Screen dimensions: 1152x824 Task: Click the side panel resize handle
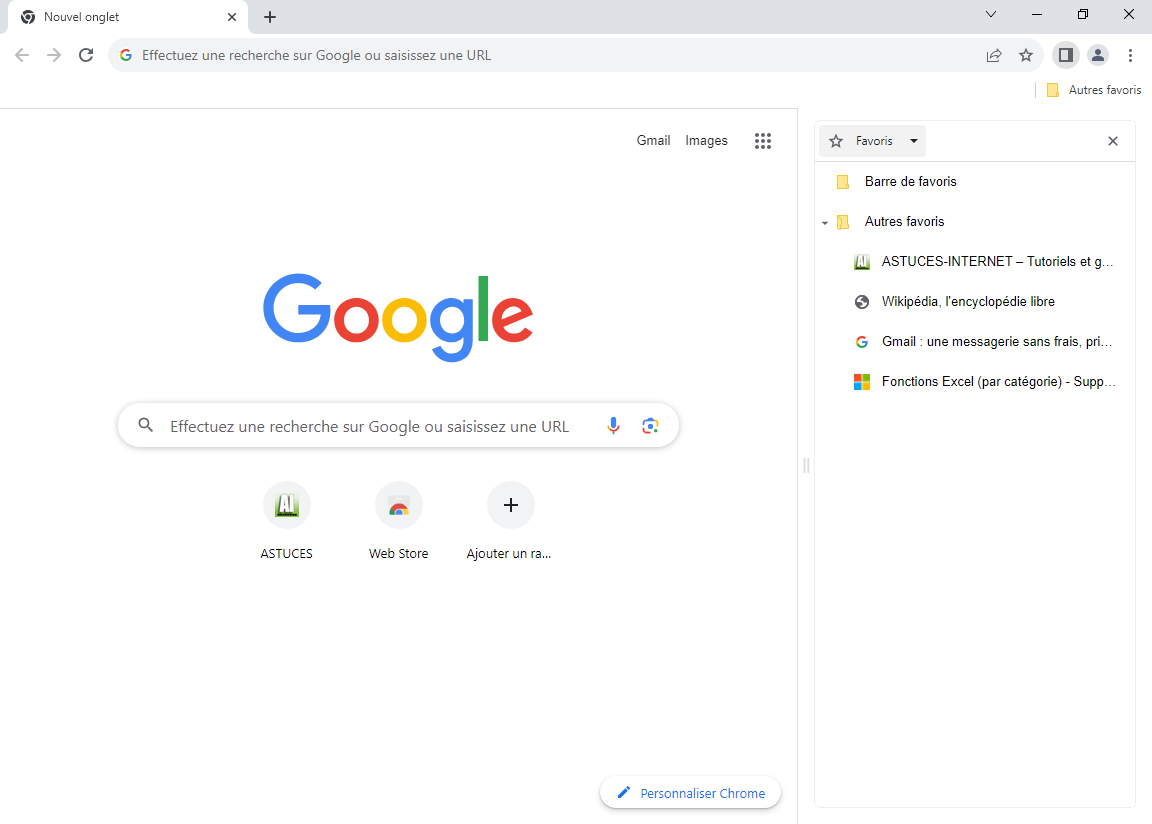click(x=806, y=465)
